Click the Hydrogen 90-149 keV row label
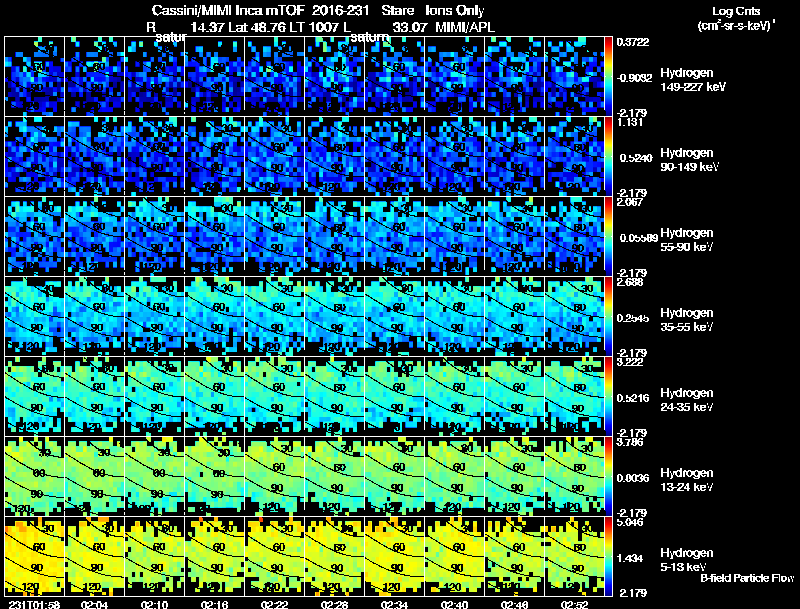This screenshot has width=800, height=609. tap(689, 160)
